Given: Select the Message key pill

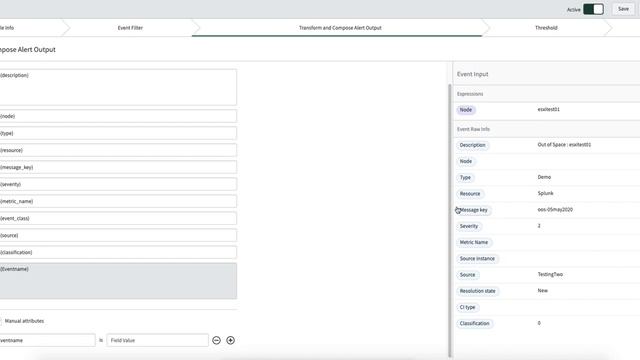Looking at the screenshot, I should (473, 210).
